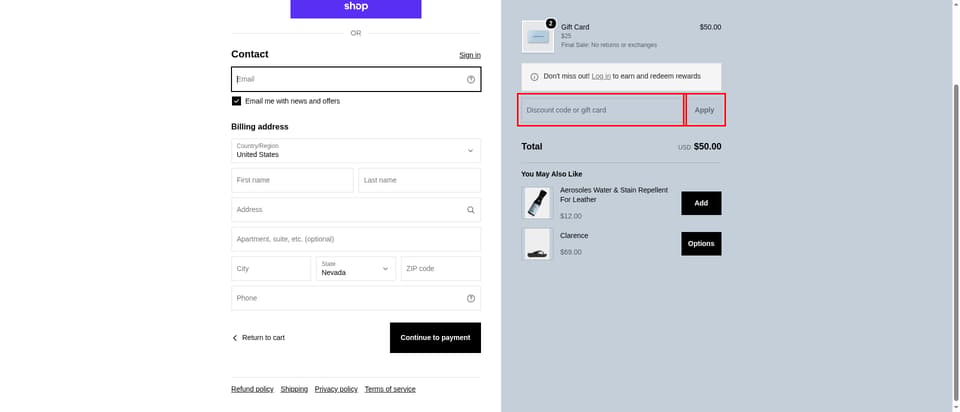Open the Privacy policy link

click(x=336, y=389)
